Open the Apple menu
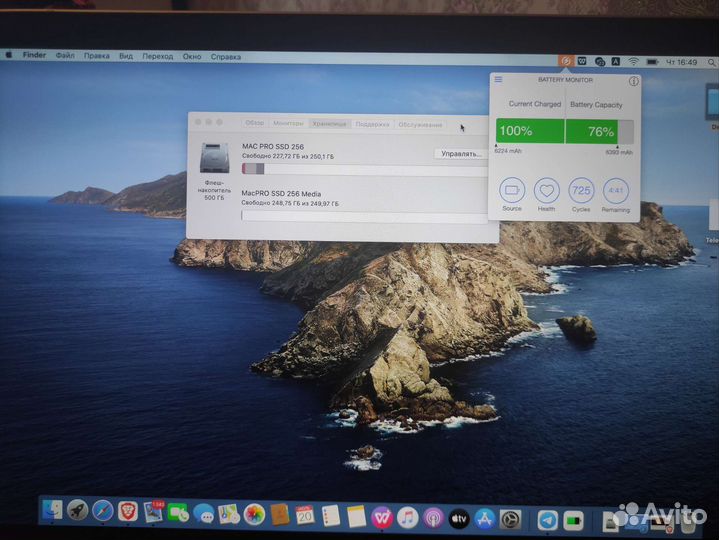The height and width of the screenshot is (540, 719). click(x=9, y=55)
